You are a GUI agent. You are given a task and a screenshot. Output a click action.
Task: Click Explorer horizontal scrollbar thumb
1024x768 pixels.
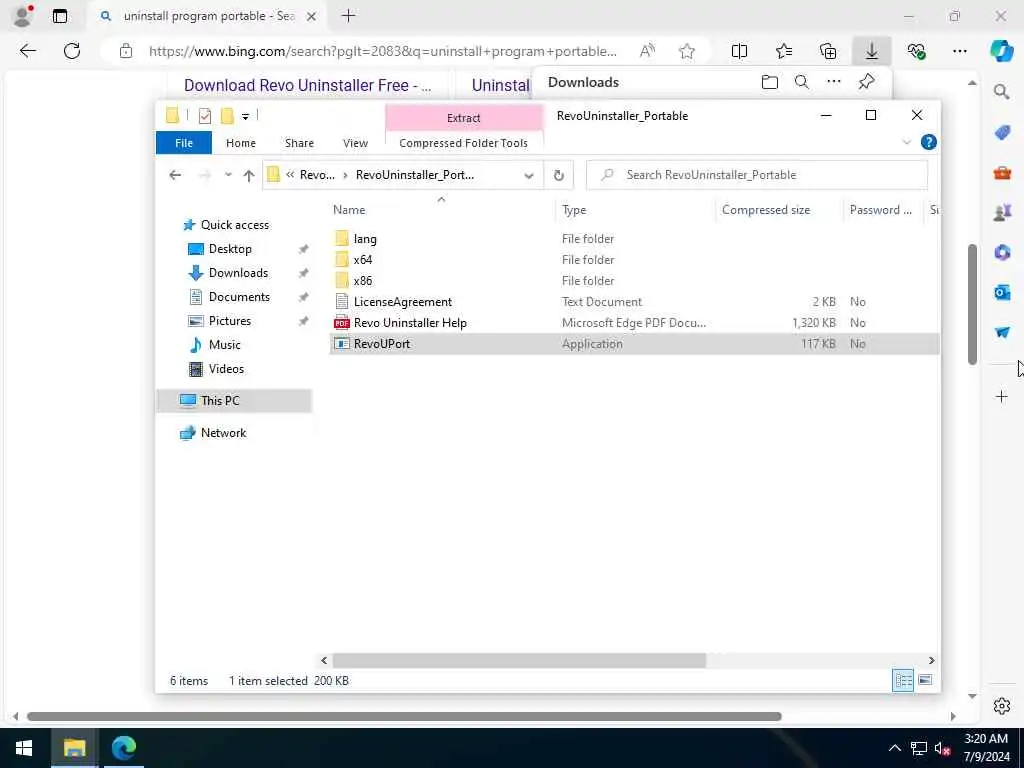pos(519,660)
